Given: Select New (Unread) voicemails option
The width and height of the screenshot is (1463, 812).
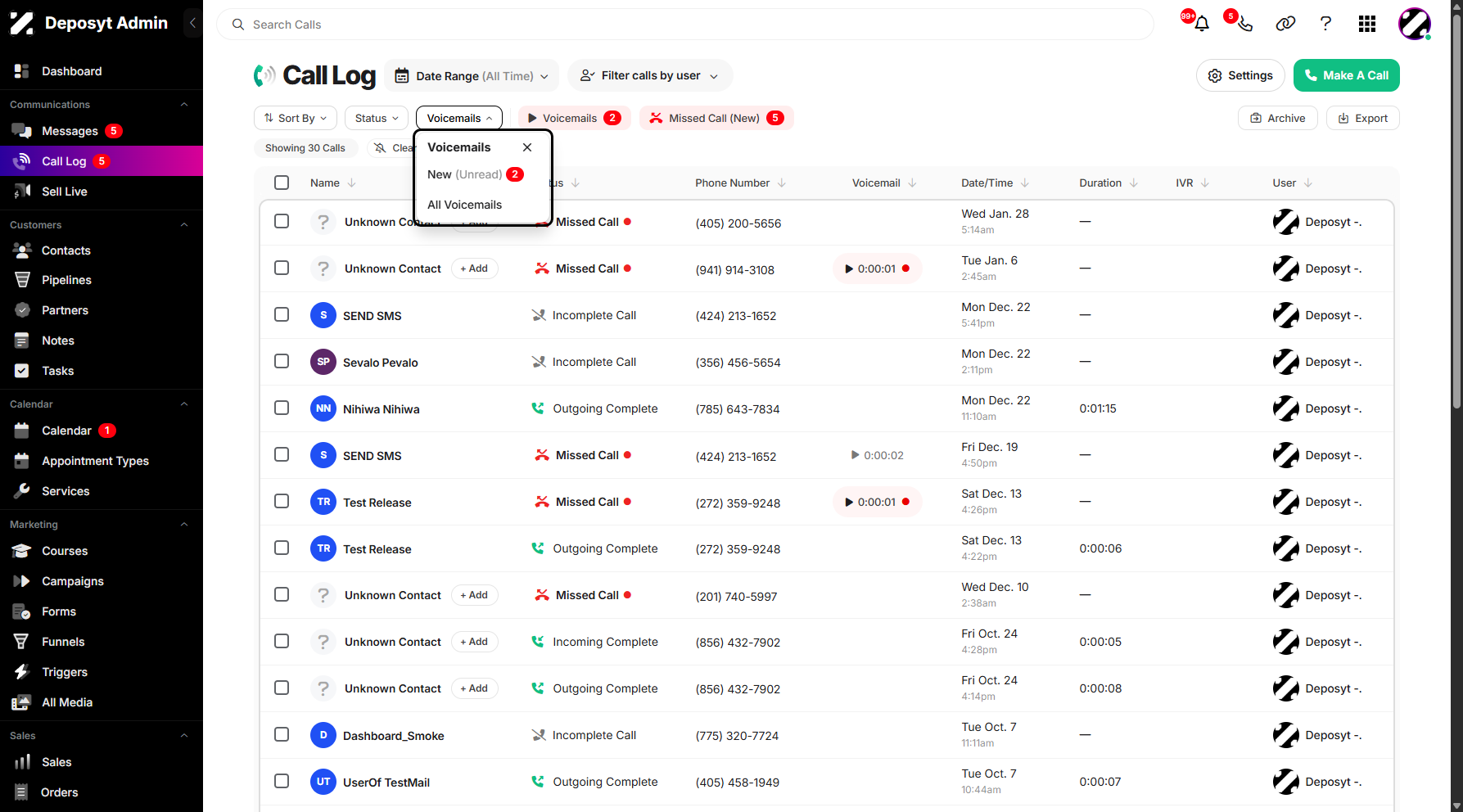Looking at the screenshot, I should pyautogui.click(x=475, y=174).
